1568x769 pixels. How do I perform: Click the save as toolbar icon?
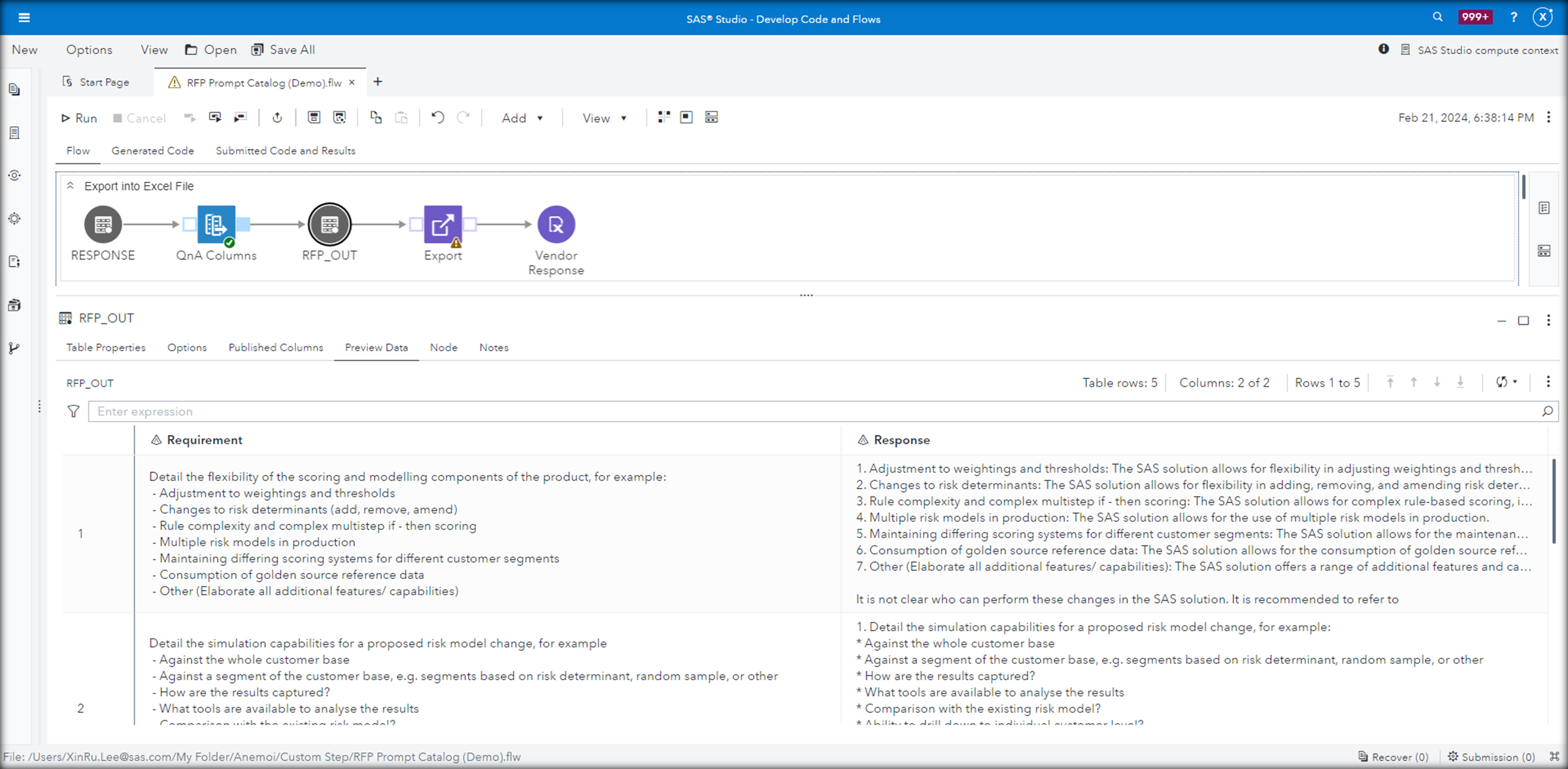point(339,118)
